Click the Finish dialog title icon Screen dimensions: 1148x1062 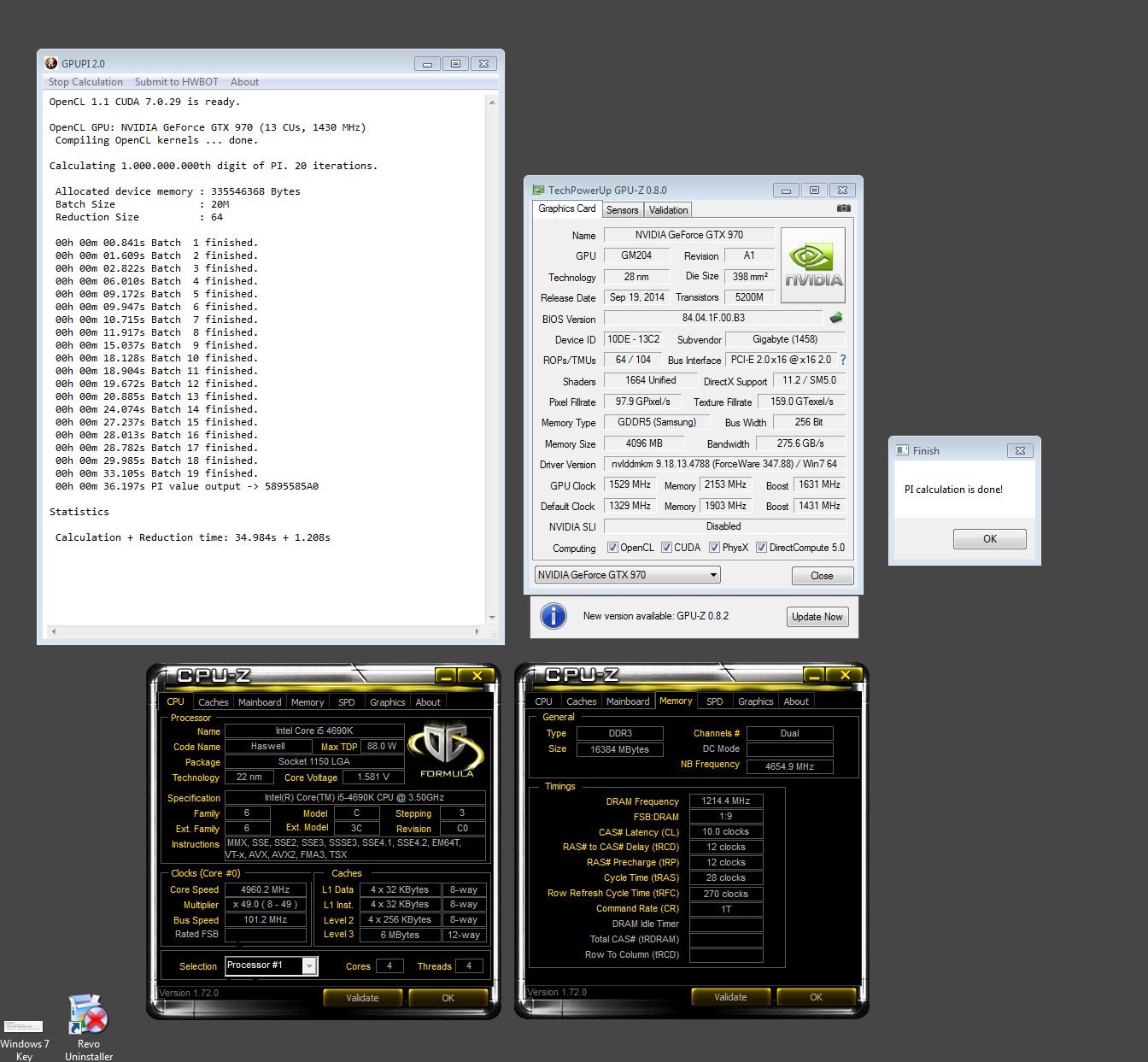[902, 450]
